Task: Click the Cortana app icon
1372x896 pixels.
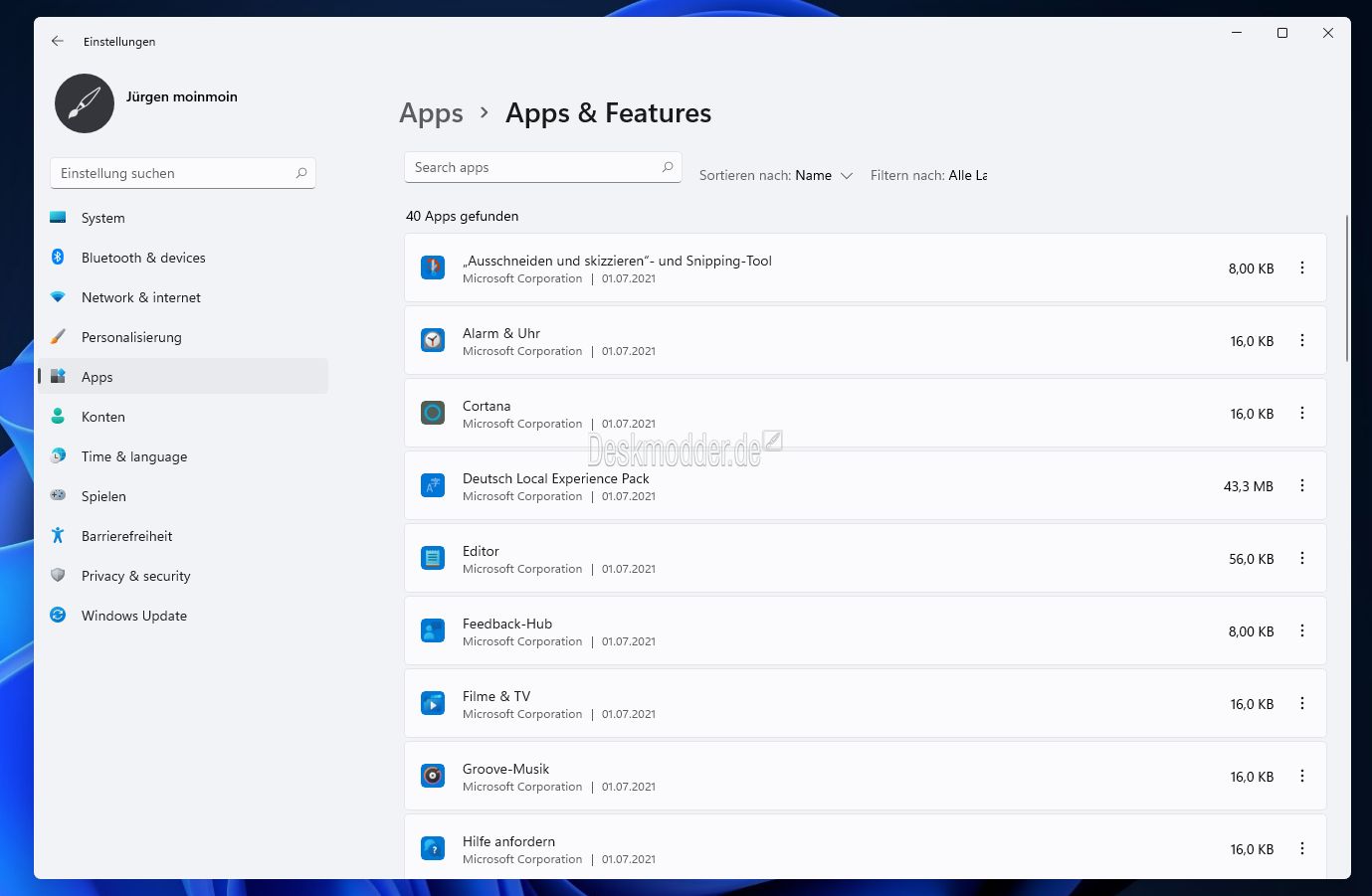Action: [x=433, y=413]
